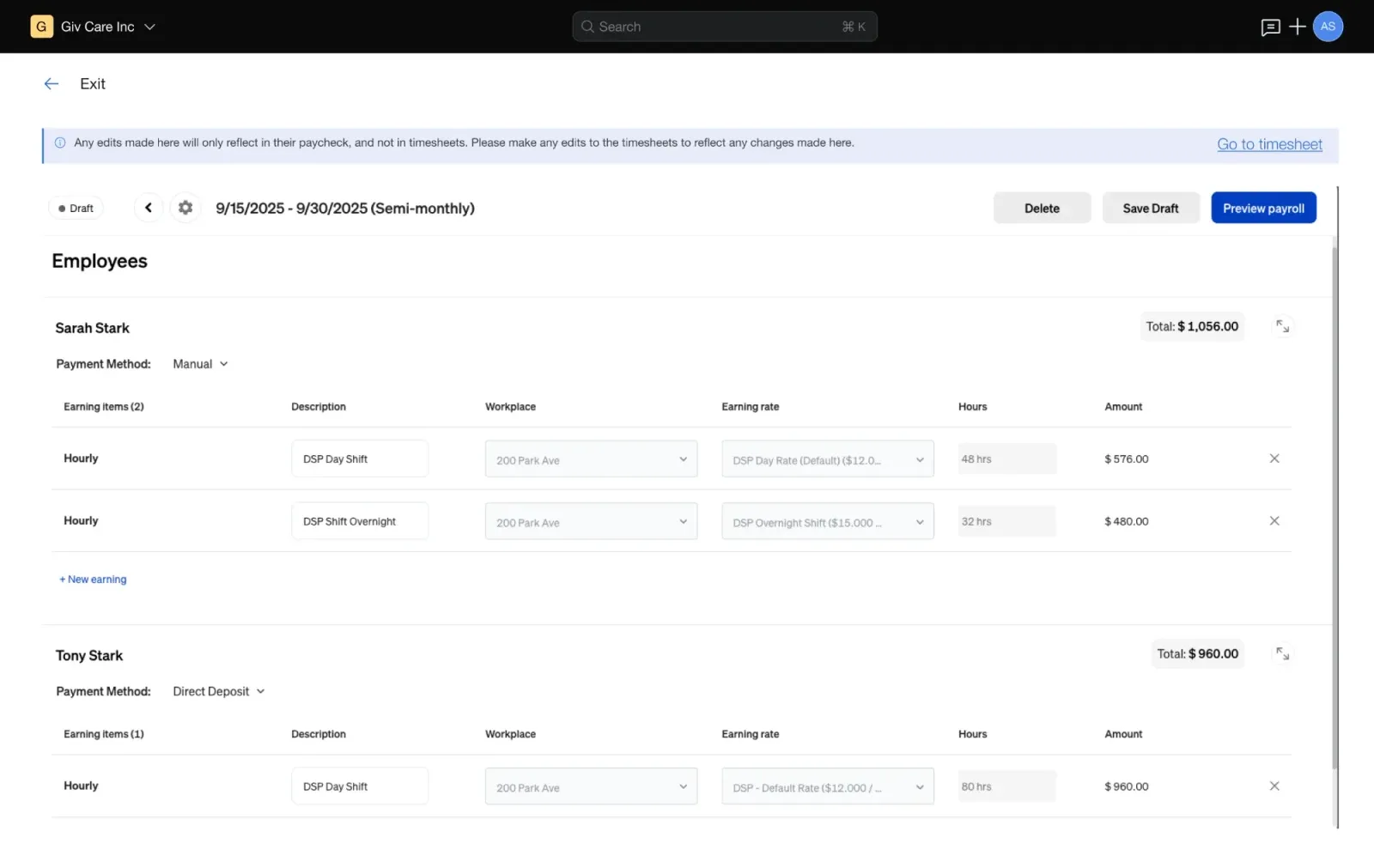Click the Employees heading
This screenshot has height=868, width=1374.
tap(100, 262)
